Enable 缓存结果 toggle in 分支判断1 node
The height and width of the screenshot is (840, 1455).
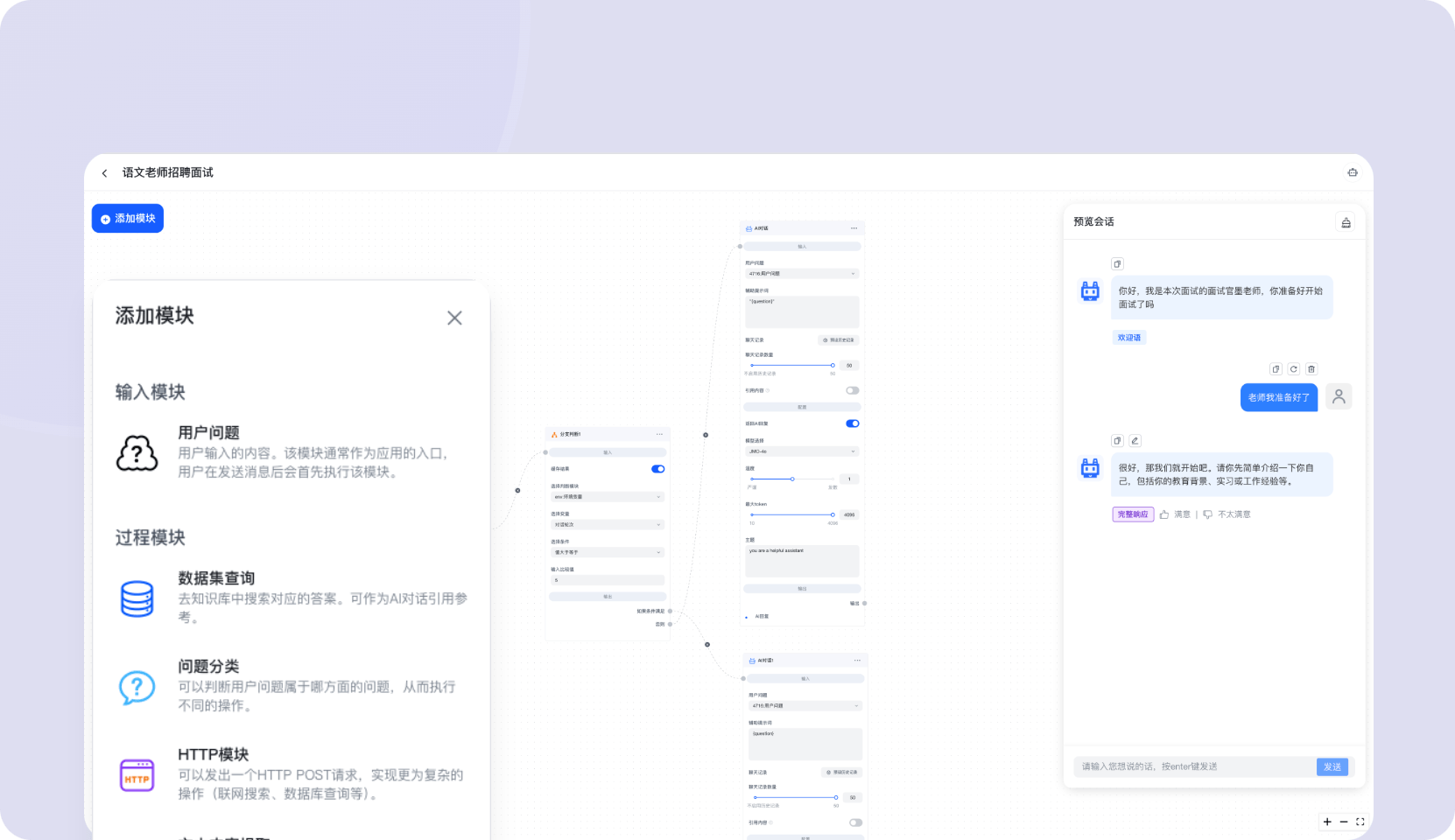(657, 469)
